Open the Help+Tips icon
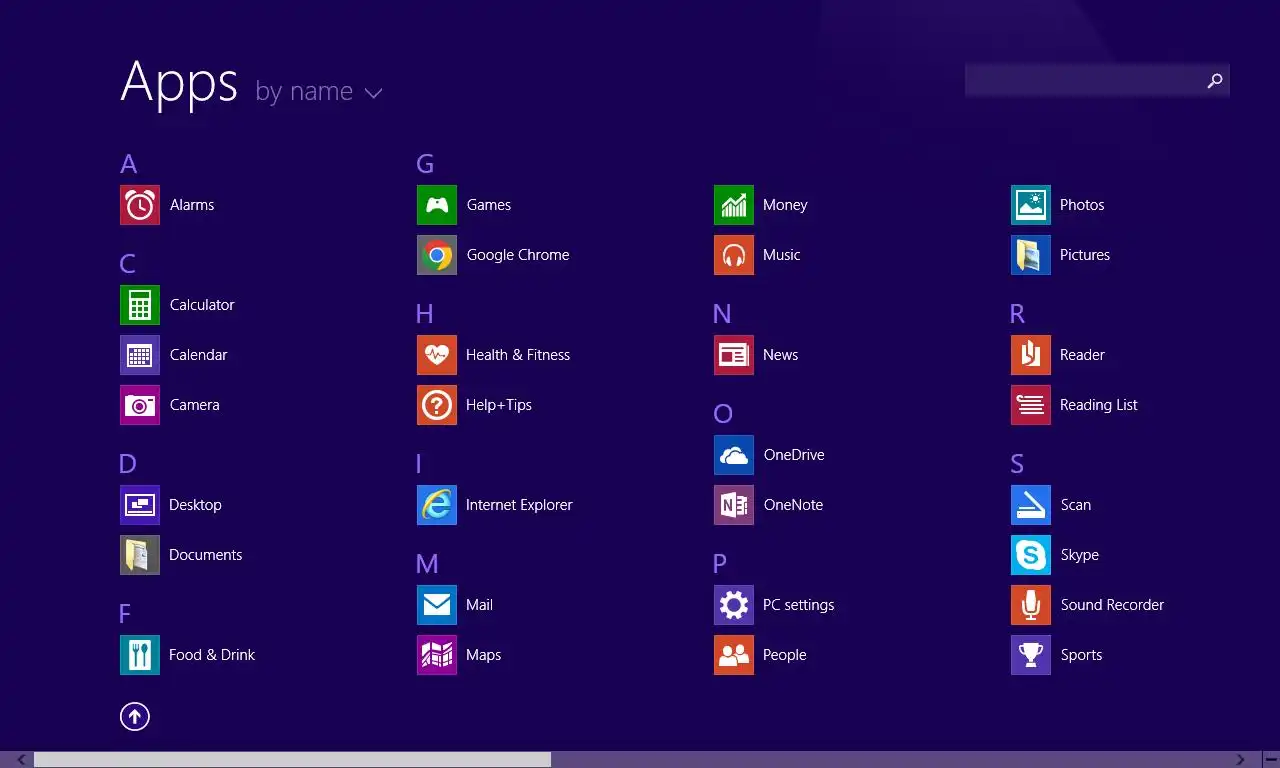The height and width of the screenshot is (768, 1280). 437,405
